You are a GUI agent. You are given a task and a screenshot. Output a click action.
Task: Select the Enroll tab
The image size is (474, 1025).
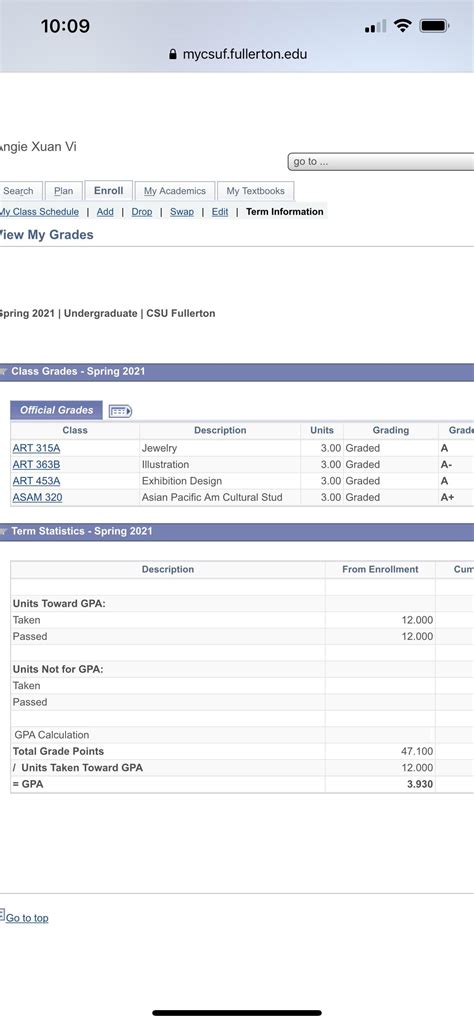point(109,190)
